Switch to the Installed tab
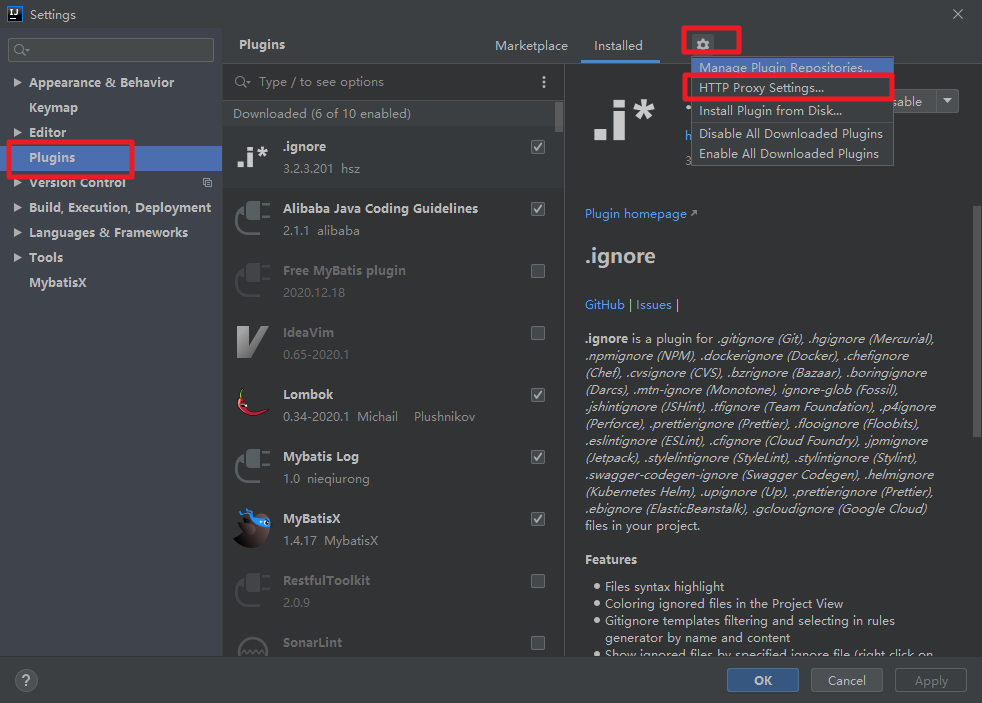 point(618,46)
